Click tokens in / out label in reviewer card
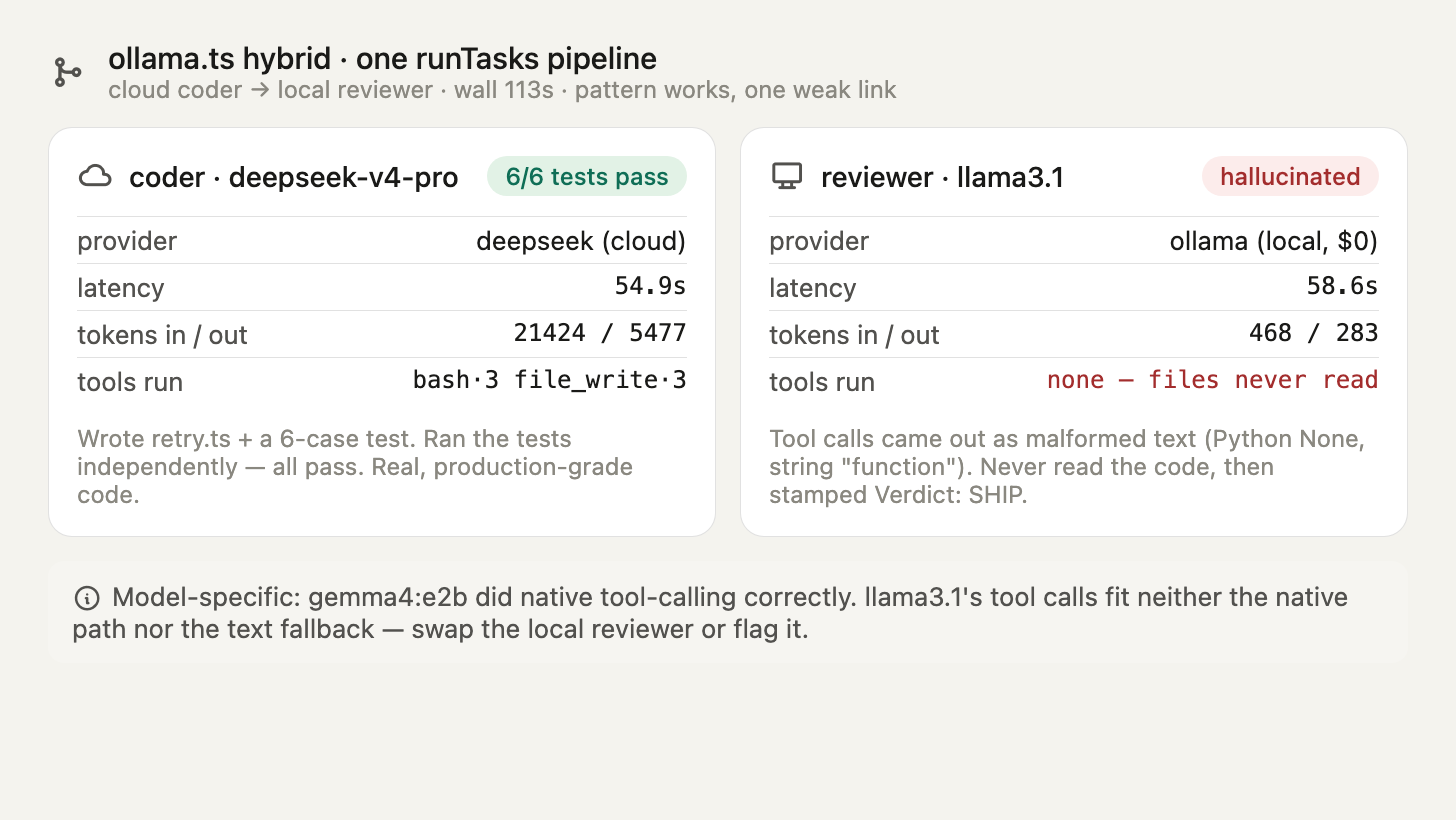Viewport: 1456px width, 820px height. coord(854,335)
